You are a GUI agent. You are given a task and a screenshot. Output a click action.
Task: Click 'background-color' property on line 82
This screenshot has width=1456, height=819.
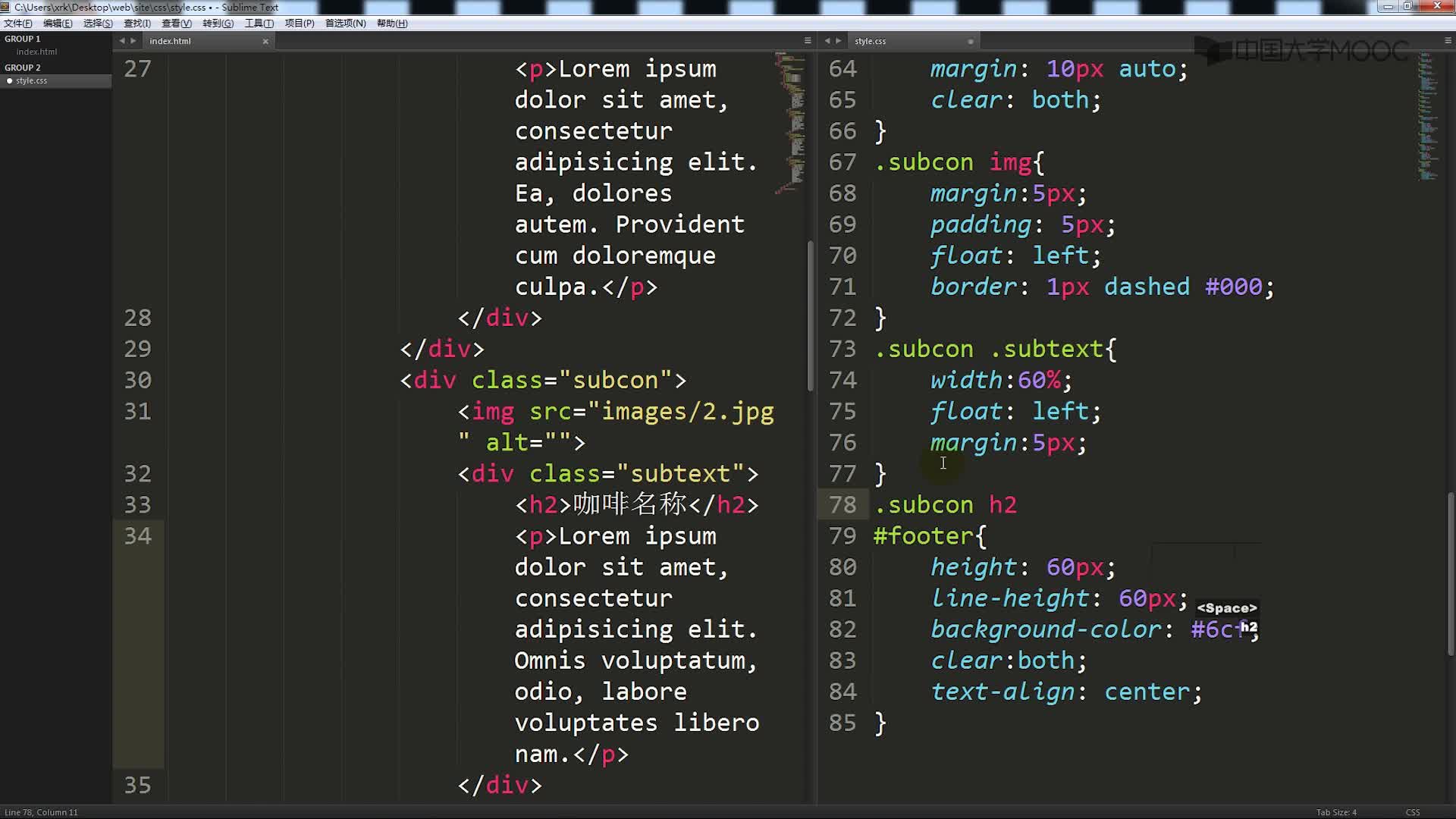tap(1046, 629)
